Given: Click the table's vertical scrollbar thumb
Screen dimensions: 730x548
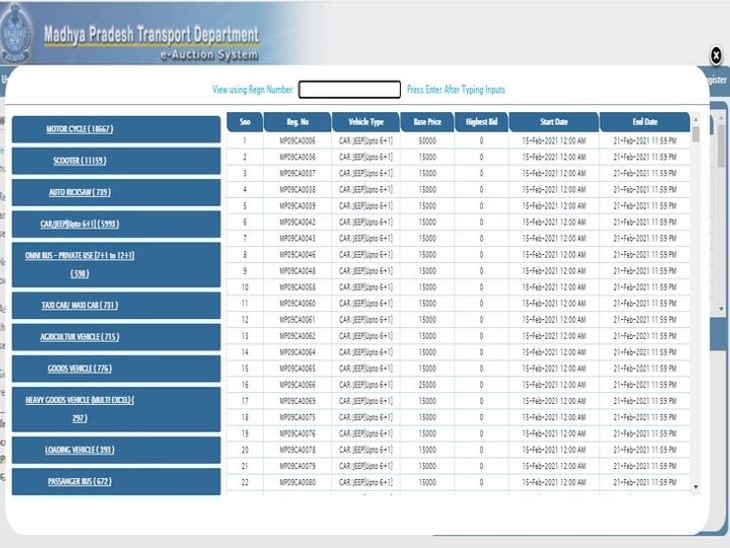Looking at the screenshot, I should [x=696, y=135].
